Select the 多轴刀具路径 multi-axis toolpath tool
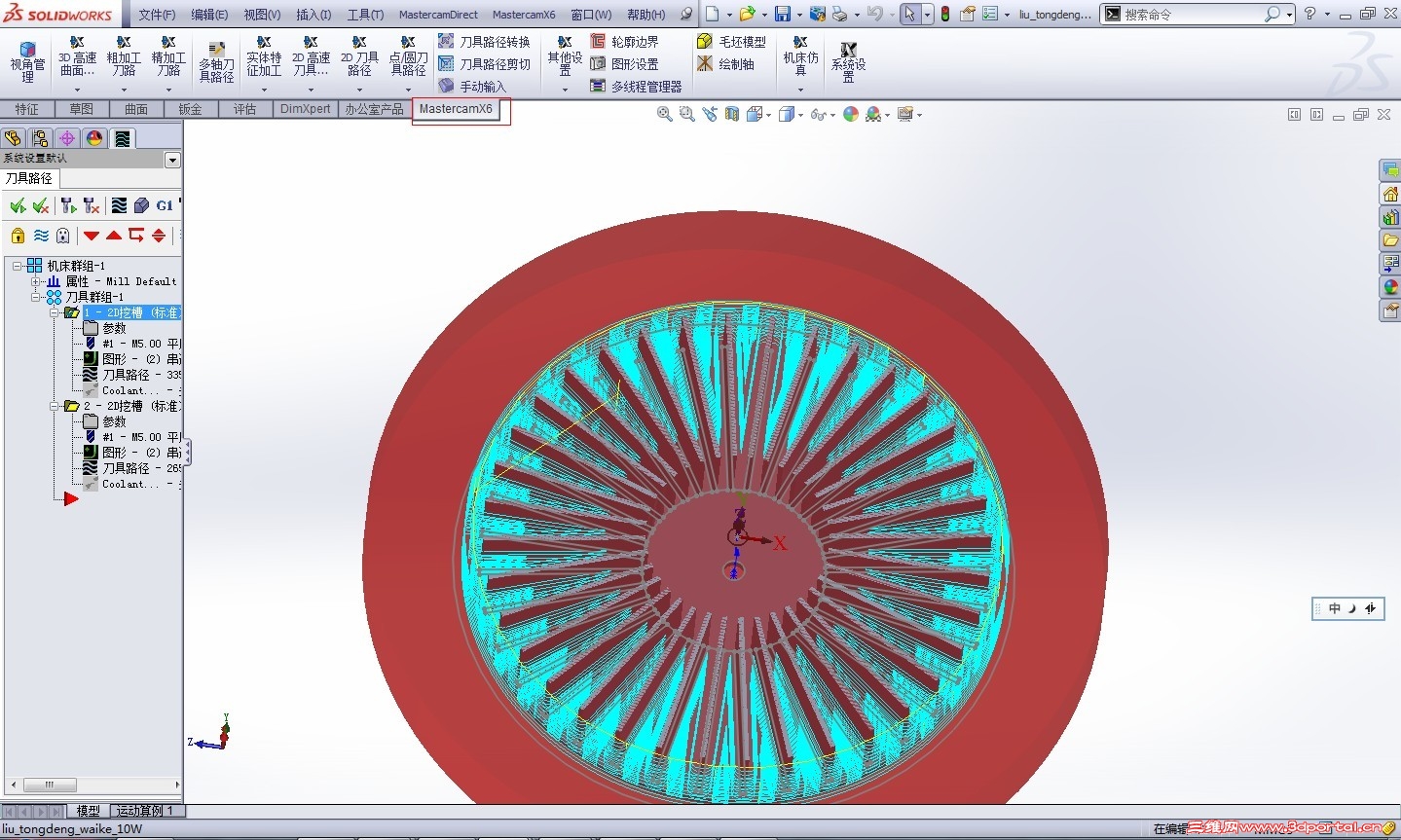The height and width of the screenshot is (840, 1401). click(x=216, y=62)
